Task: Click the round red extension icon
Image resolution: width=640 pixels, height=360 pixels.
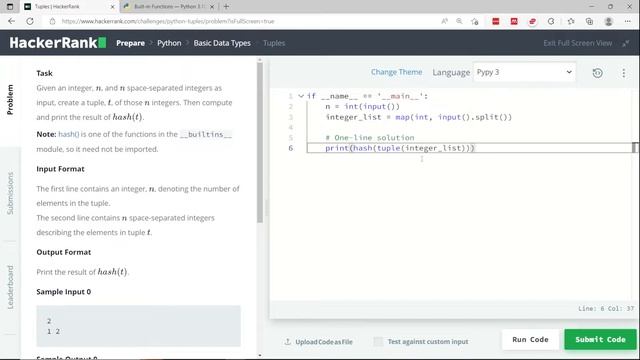Action: click(x=532, y=21)
